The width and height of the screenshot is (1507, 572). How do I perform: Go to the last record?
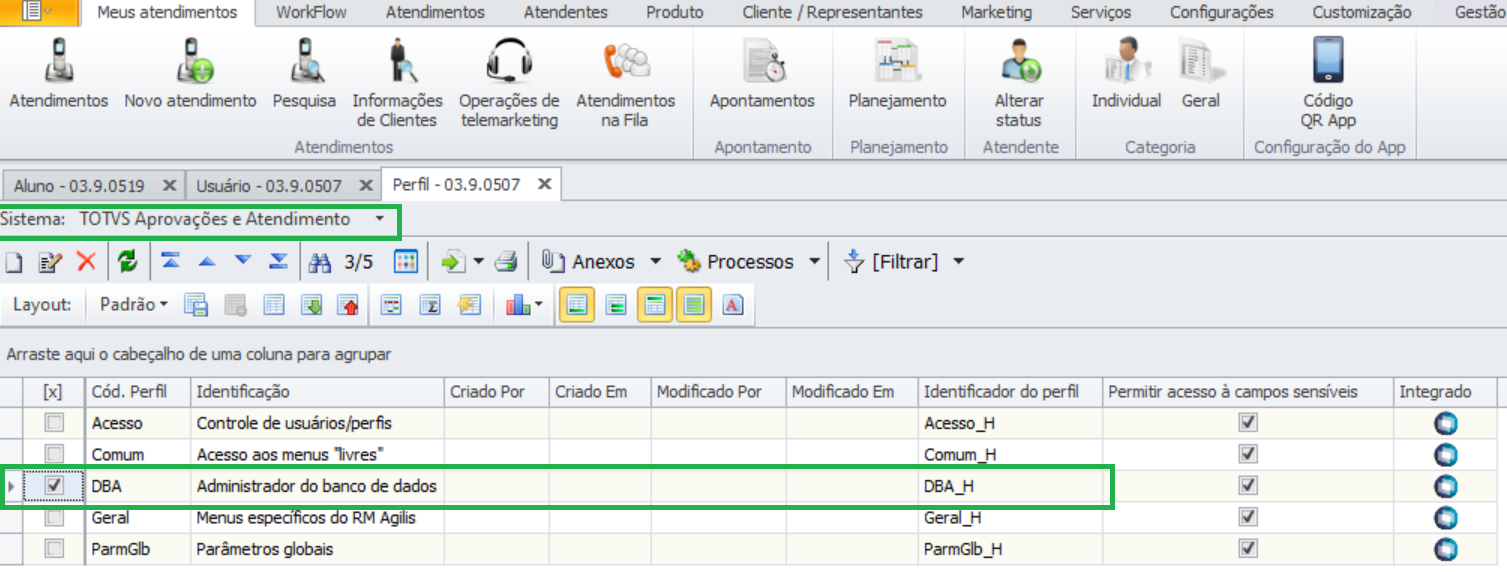(279, 262)
